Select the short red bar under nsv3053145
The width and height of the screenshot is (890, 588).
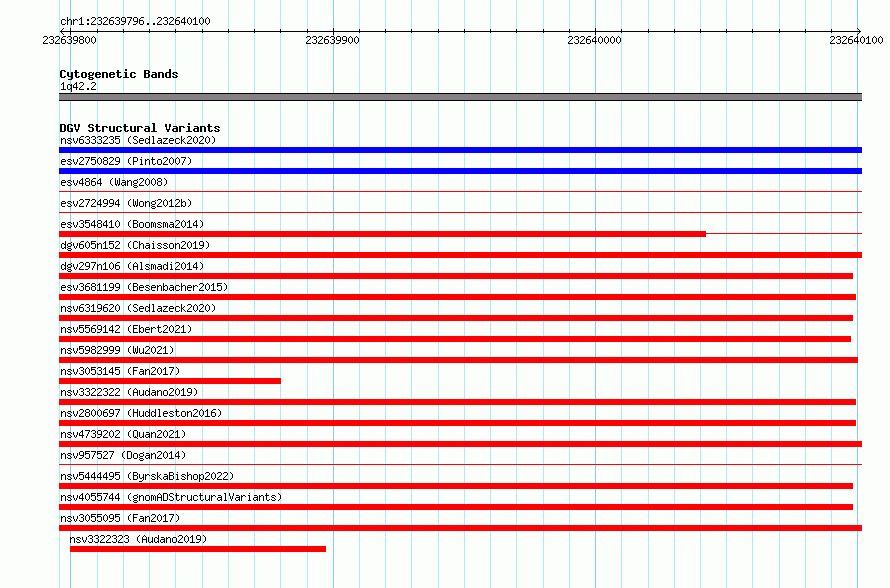(170, 381)
